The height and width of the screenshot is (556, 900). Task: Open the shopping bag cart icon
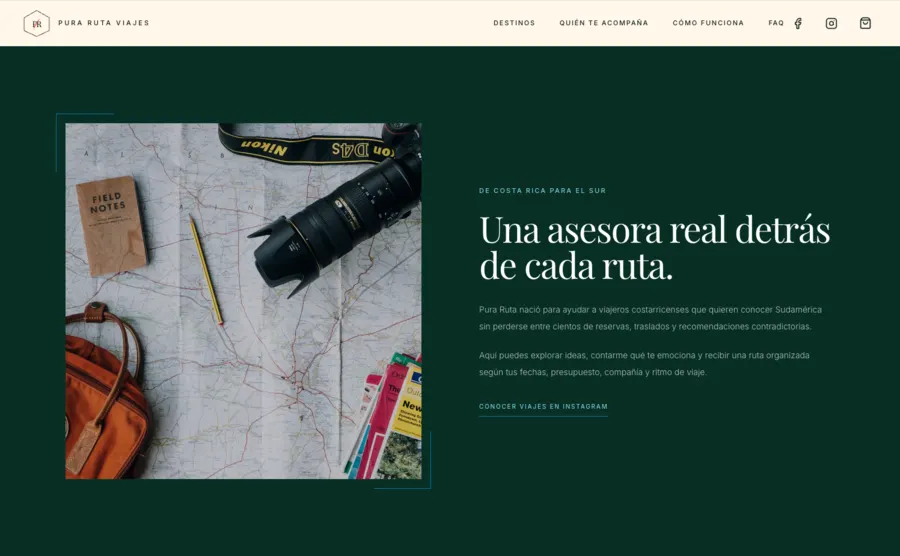coord(865,23)
